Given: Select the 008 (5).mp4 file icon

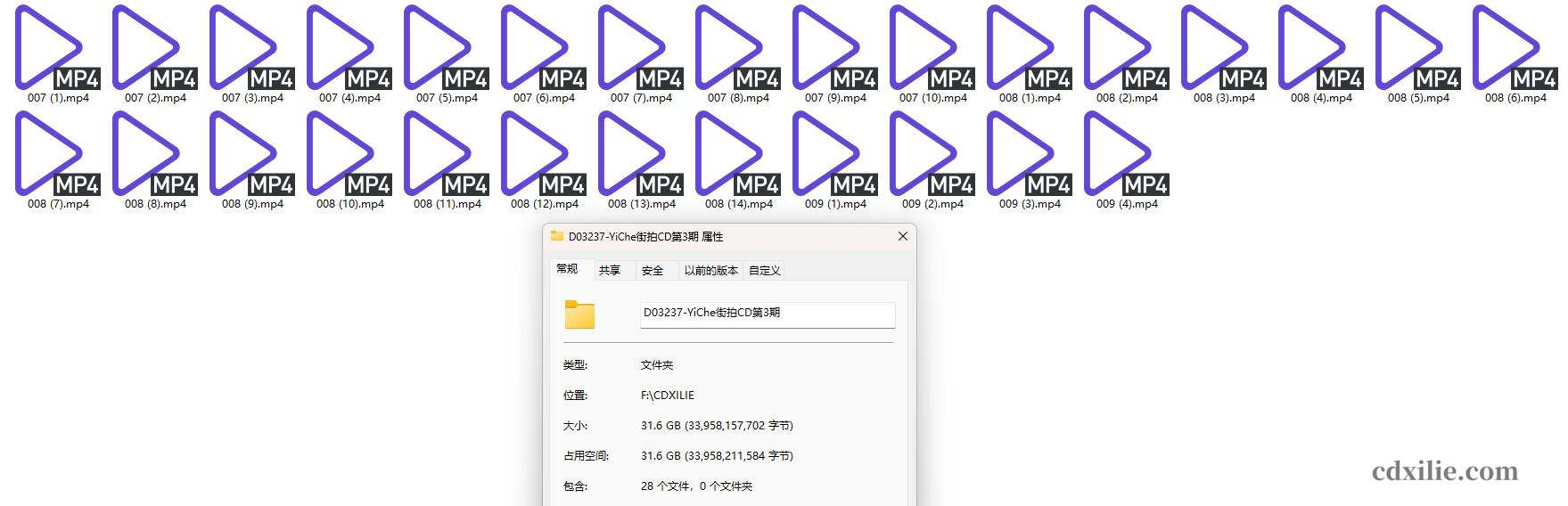Looking at the screenshot, I should [1418, 48].
